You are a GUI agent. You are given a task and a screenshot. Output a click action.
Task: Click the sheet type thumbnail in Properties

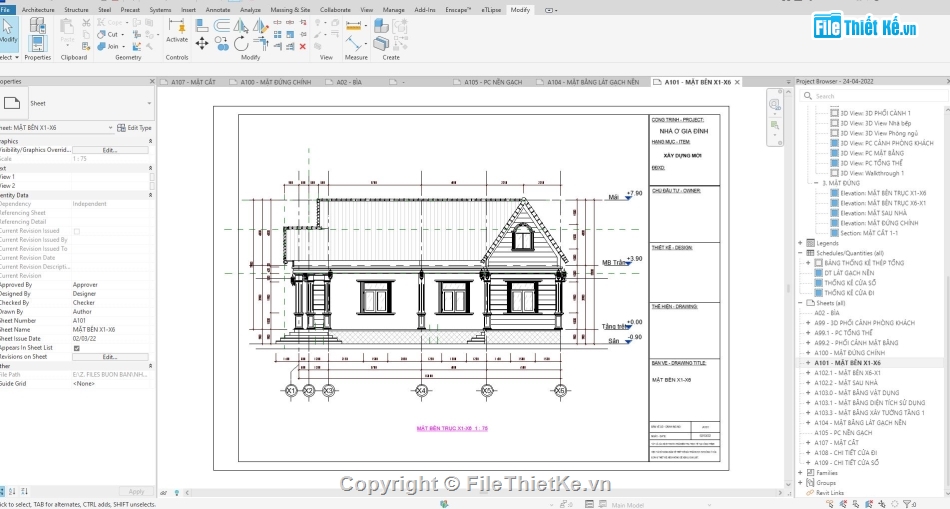(12, 103)
